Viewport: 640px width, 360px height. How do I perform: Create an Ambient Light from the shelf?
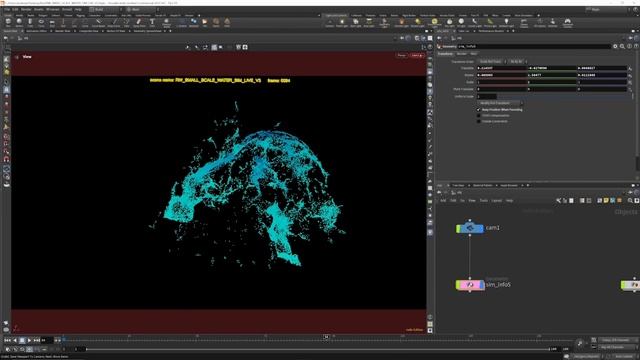pos(506,22)
